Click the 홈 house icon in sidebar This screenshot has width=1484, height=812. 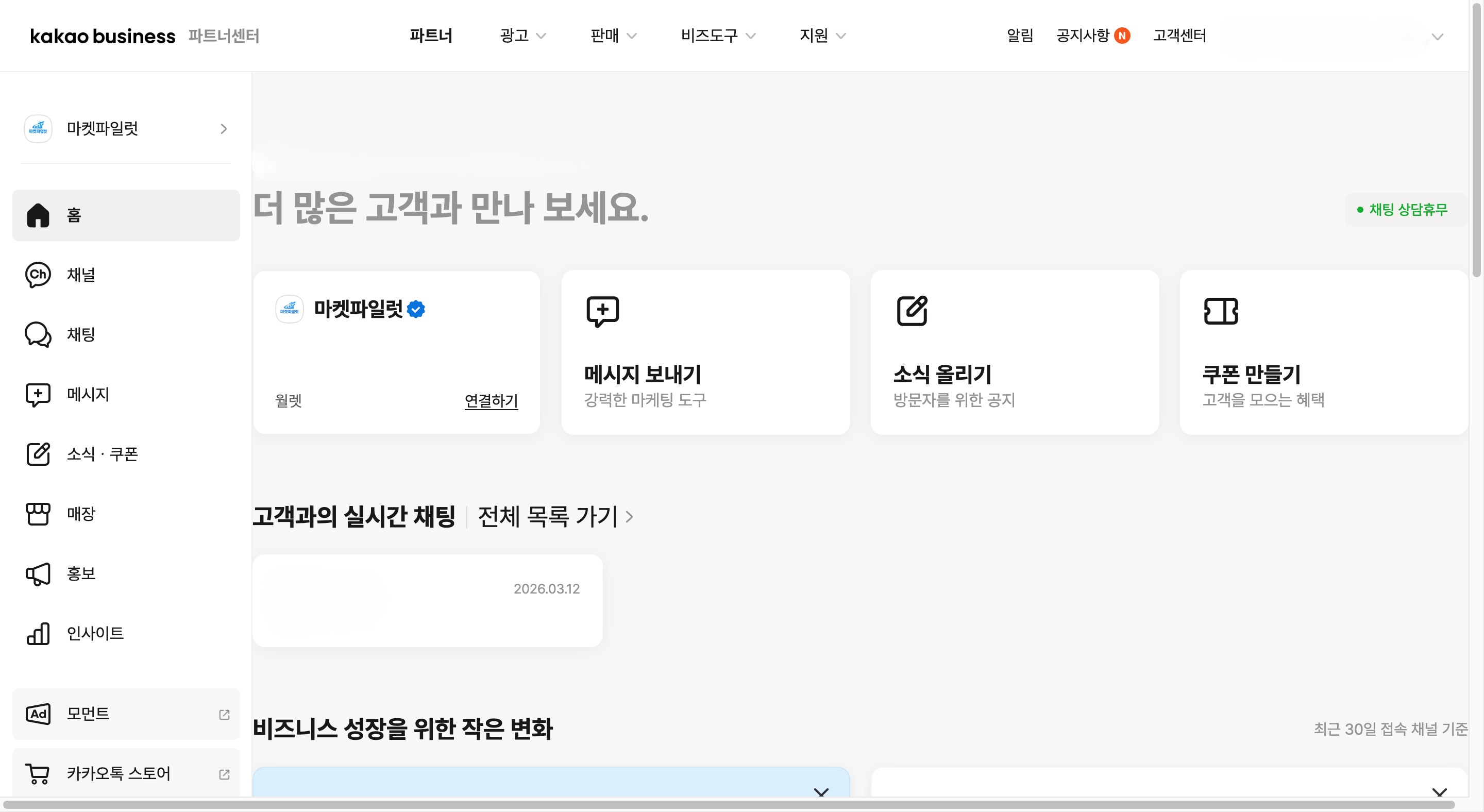click(38, 215)
